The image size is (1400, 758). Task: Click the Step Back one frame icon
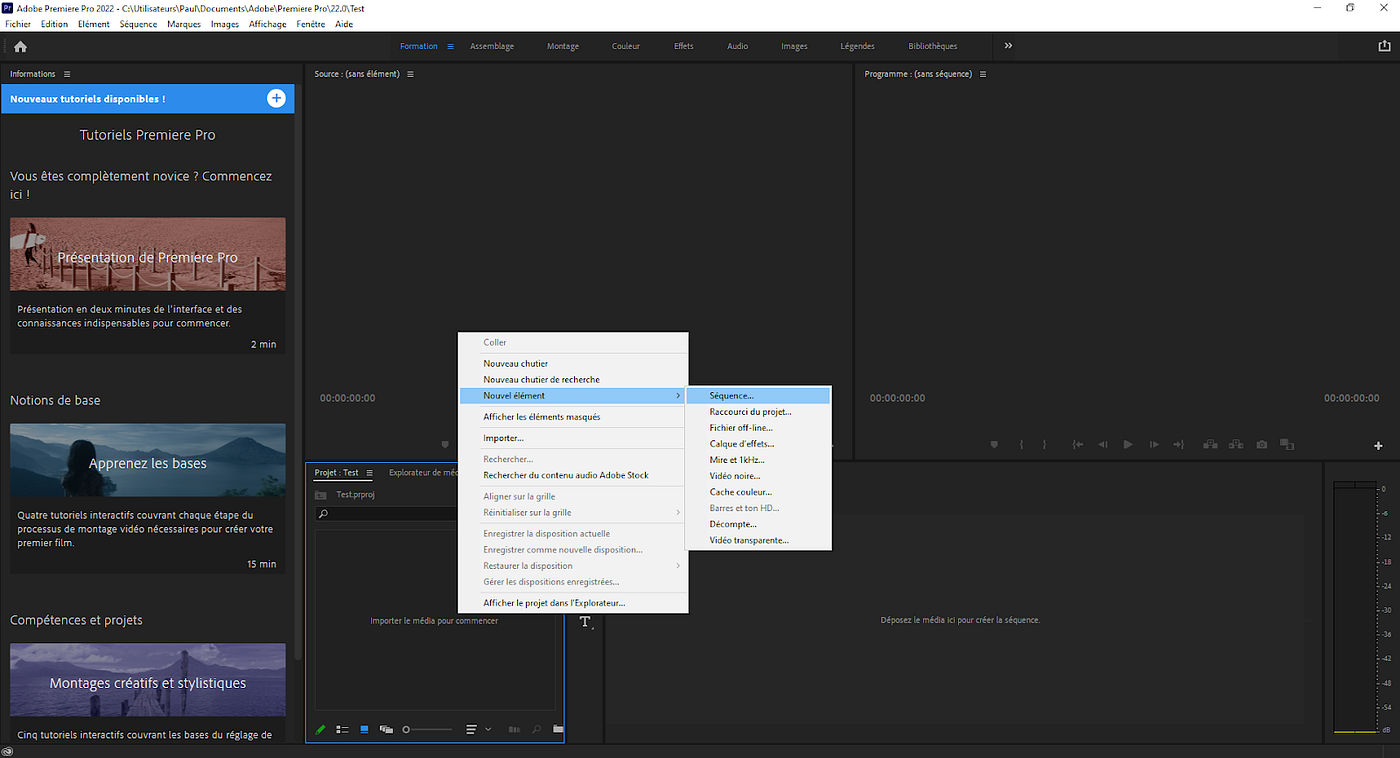click(x=1103, y=445)
